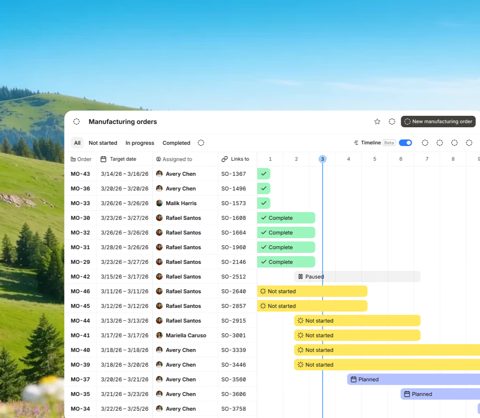The image size is (480, 418).
Task: Create a New manufacturing order
Action: click(438, 122)
